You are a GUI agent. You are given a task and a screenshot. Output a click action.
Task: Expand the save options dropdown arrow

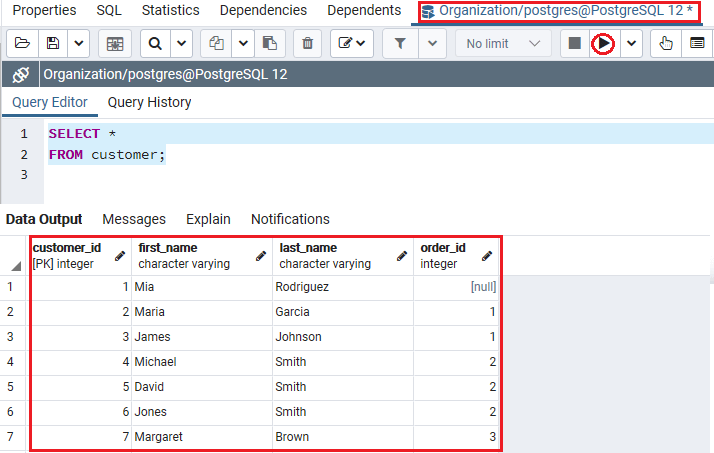[x=79, y=43]
